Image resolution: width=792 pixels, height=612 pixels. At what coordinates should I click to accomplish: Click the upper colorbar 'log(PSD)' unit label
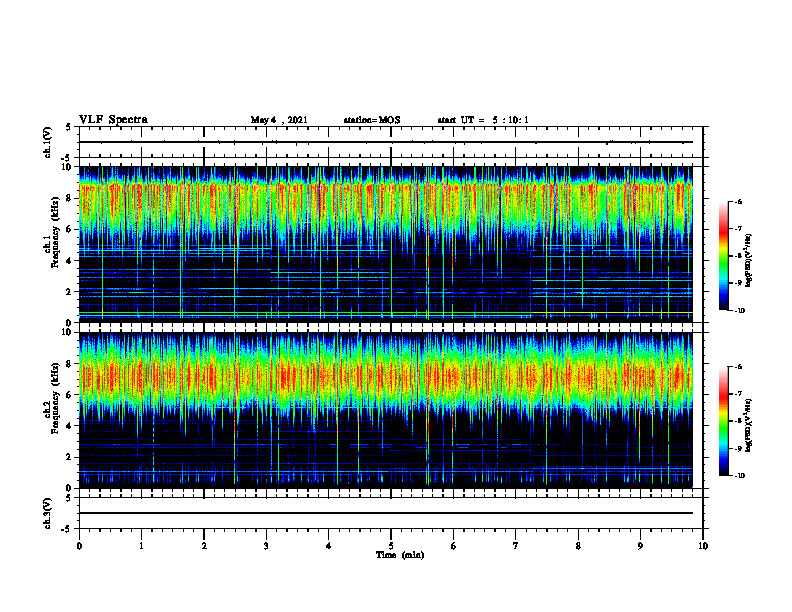click(749, 260)
